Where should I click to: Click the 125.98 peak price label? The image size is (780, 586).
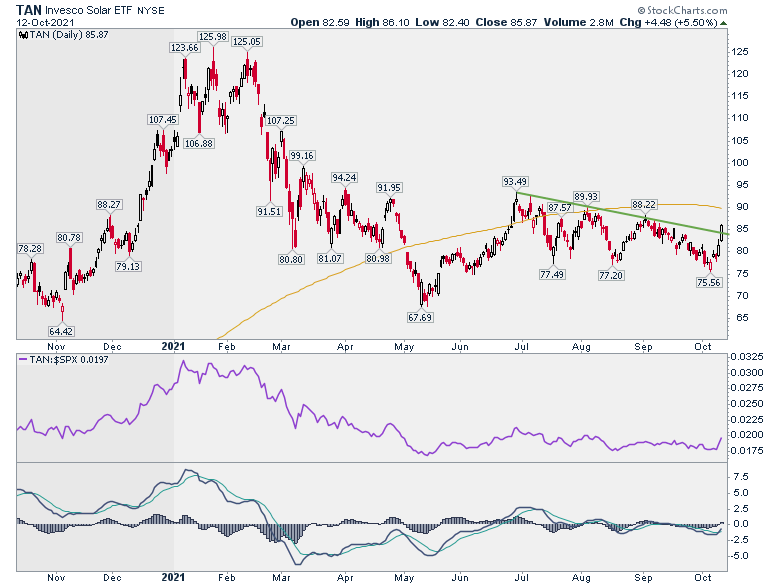(x=212, y=36)
